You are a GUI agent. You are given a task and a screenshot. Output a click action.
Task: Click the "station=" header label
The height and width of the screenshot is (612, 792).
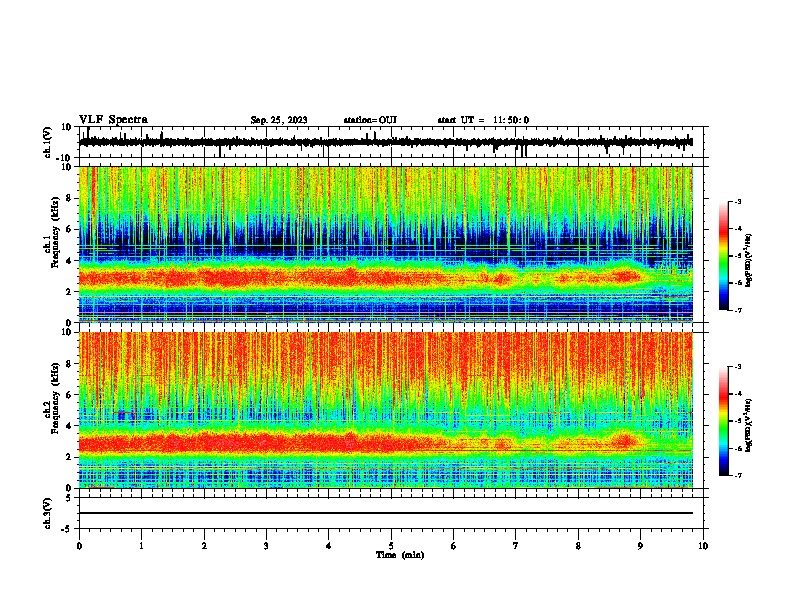[x=361, y=120]
